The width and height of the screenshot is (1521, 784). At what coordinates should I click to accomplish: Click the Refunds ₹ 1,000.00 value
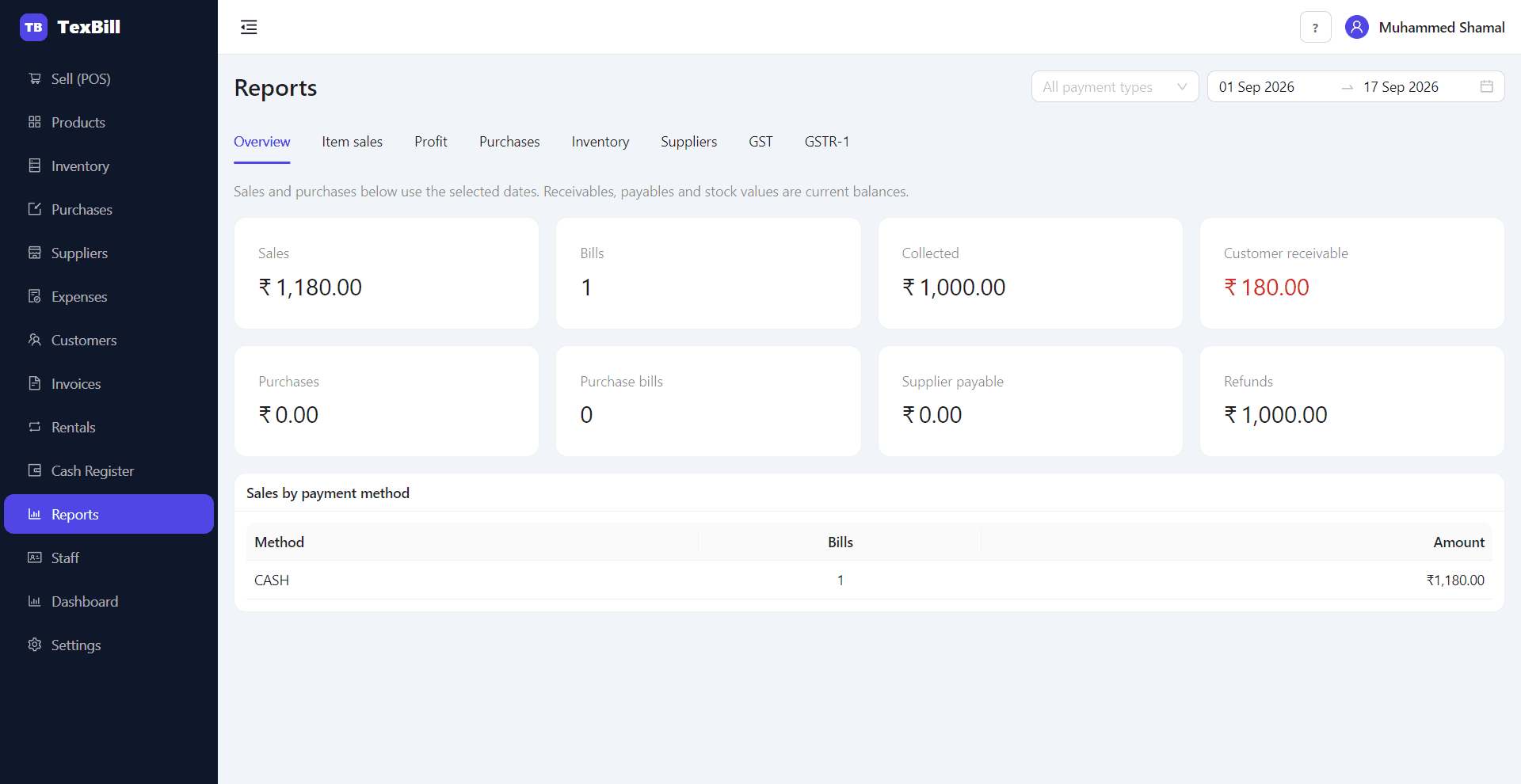tap(1275, 415)
